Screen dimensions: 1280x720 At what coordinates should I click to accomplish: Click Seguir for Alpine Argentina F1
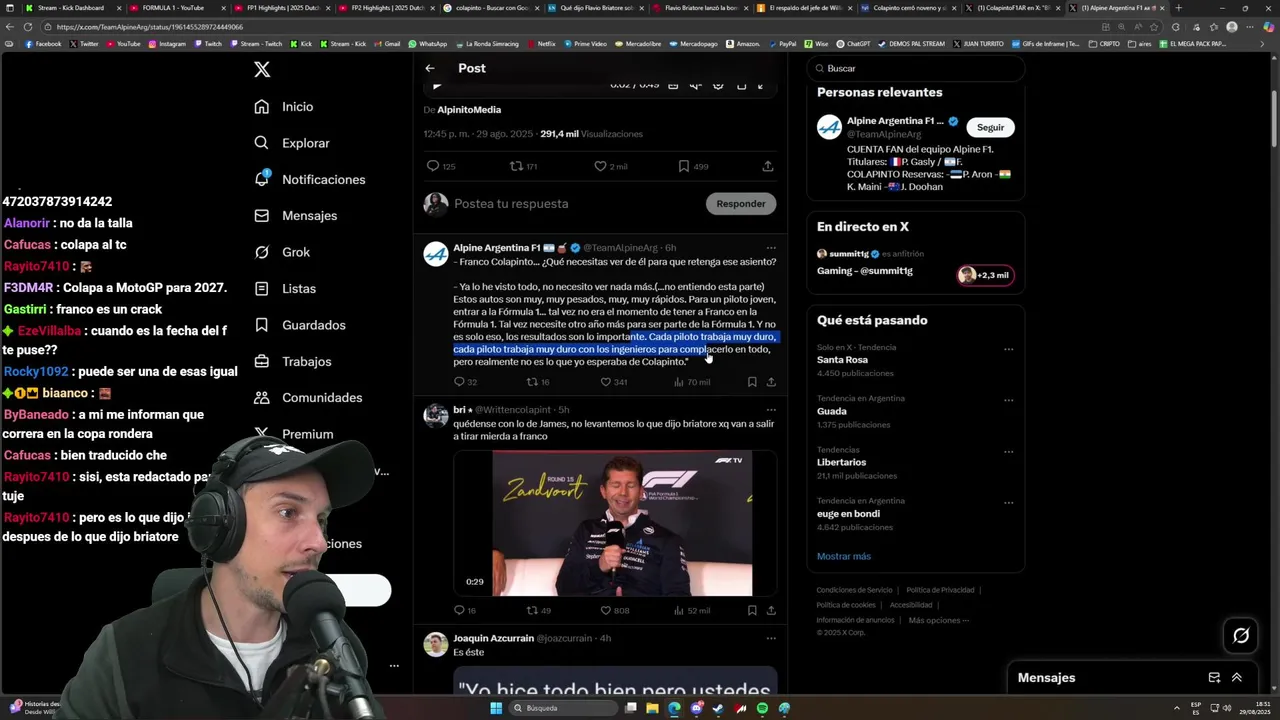990,127
